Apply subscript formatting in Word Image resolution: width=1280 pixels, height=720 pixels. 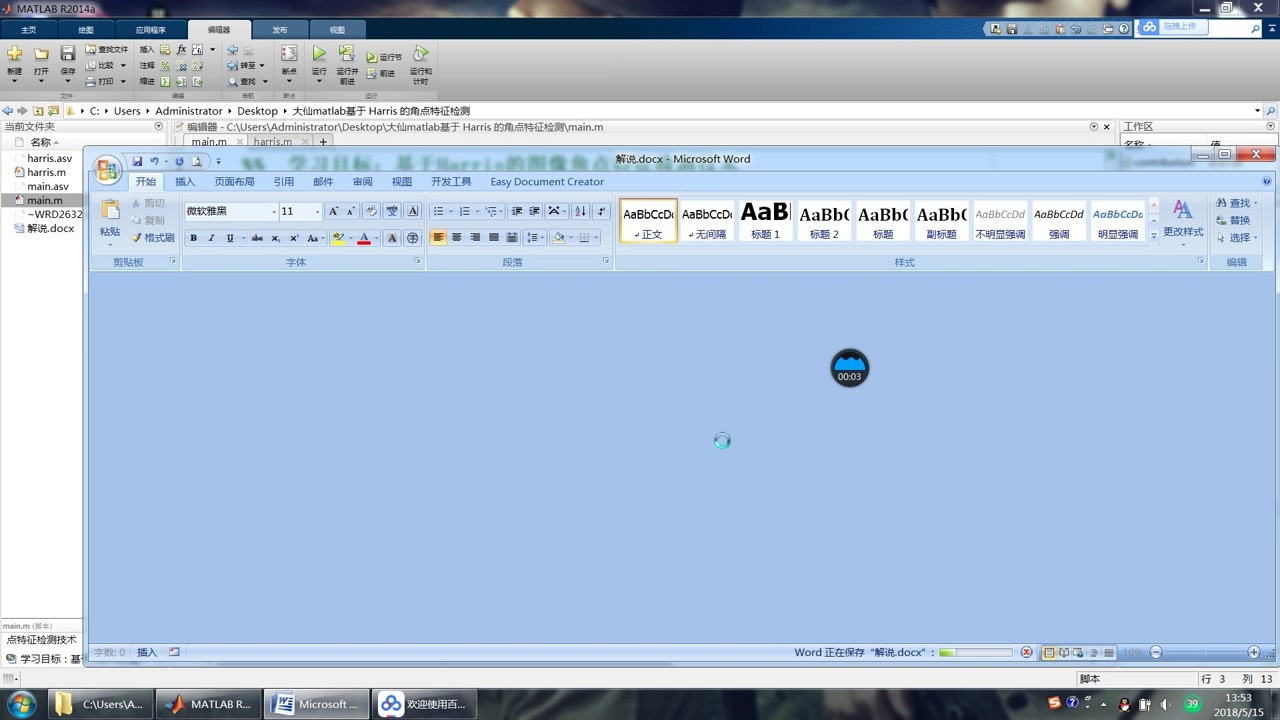point(275,238)
